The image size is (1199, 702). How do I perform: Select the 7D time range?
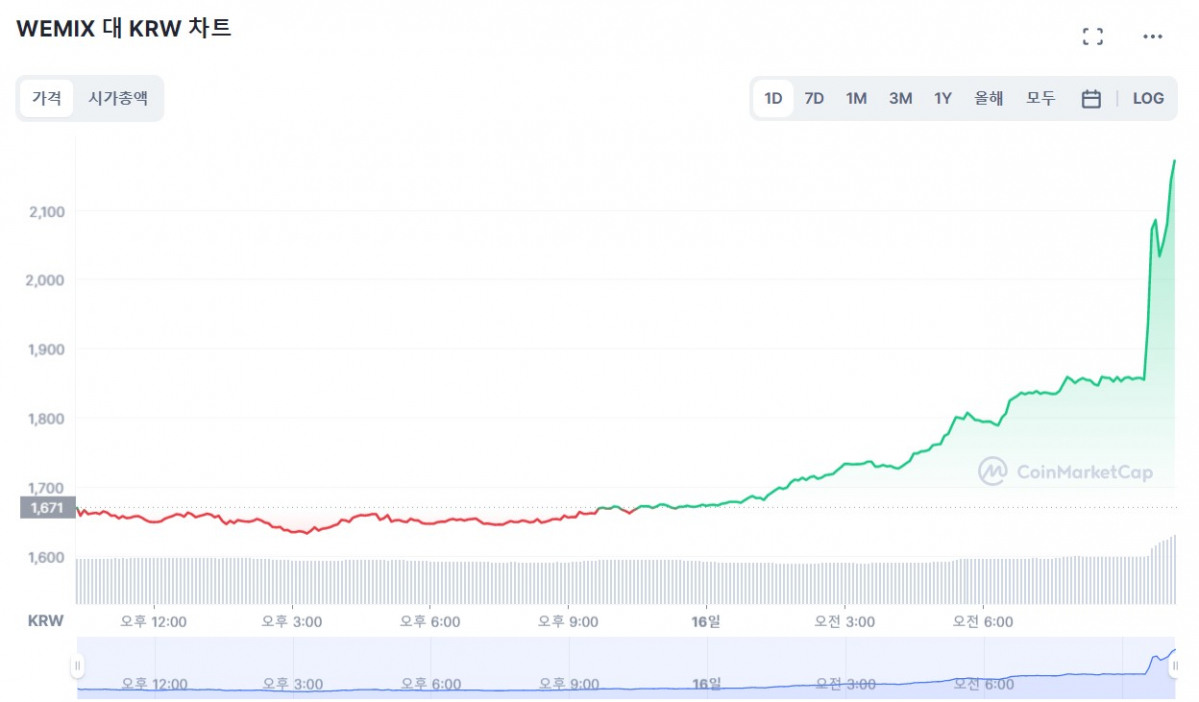click(x=814, y=98)
